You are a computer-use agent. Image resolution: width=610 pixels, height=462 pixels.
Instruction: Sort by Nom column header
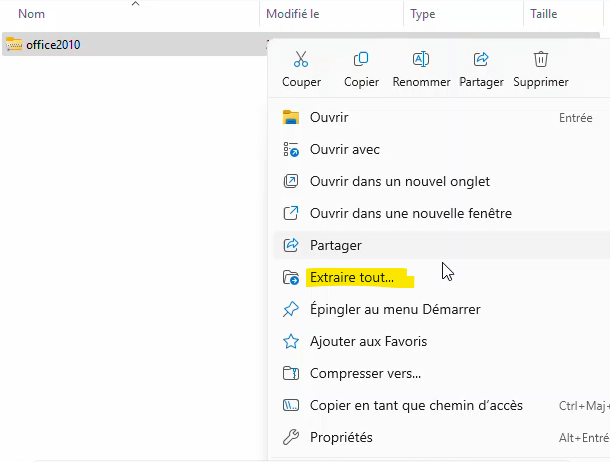click(32, 14)
